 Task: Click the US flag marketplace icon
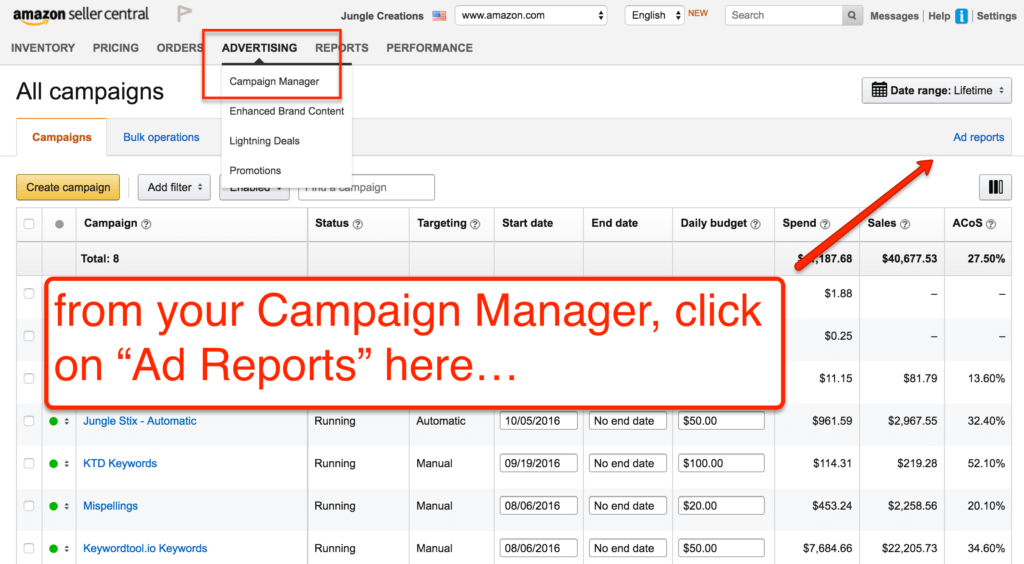439,16
